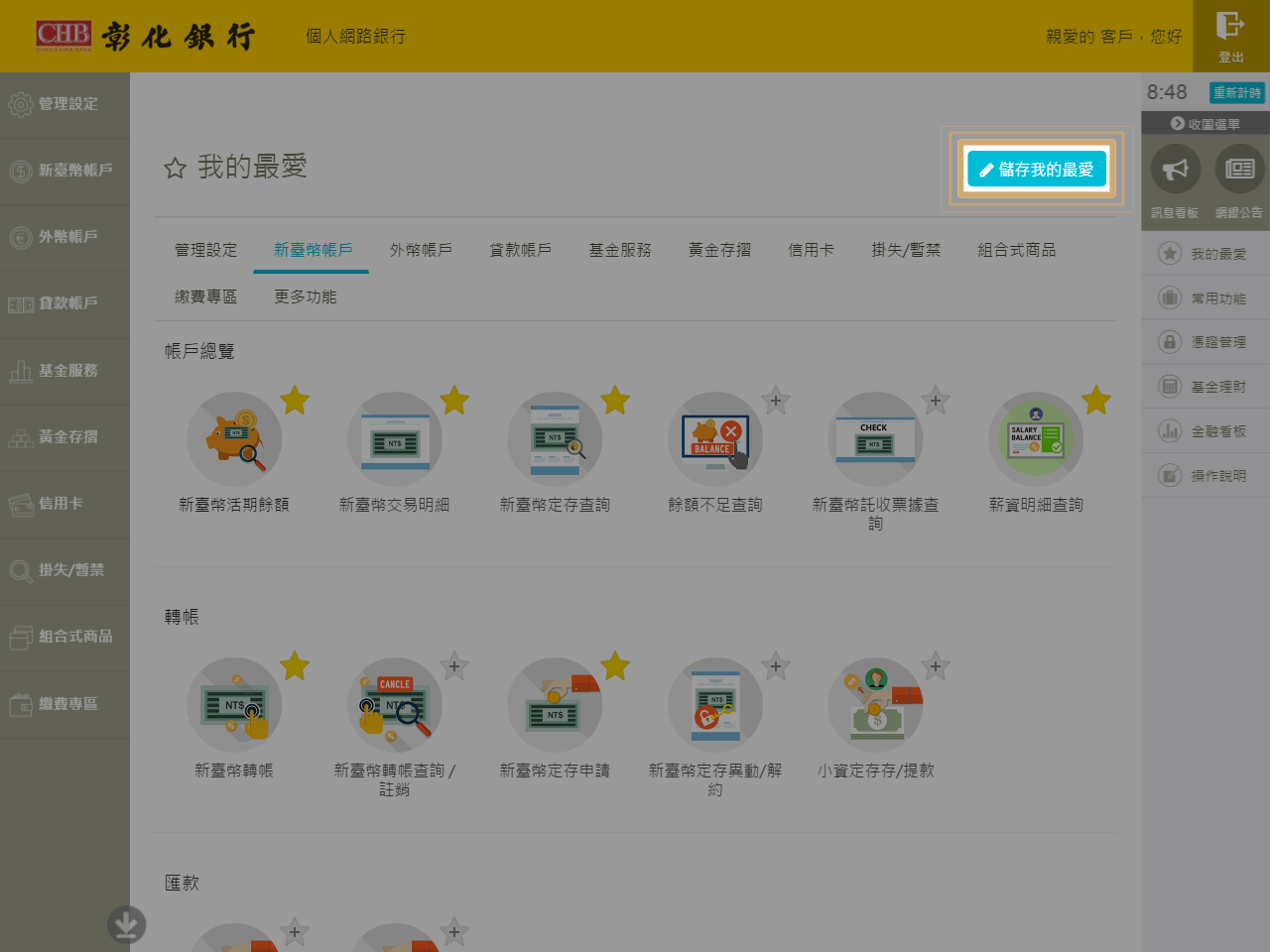Open the 薪資明細查詢 icon
This screenshot has width=1270, height=952.
point(1036,439)
